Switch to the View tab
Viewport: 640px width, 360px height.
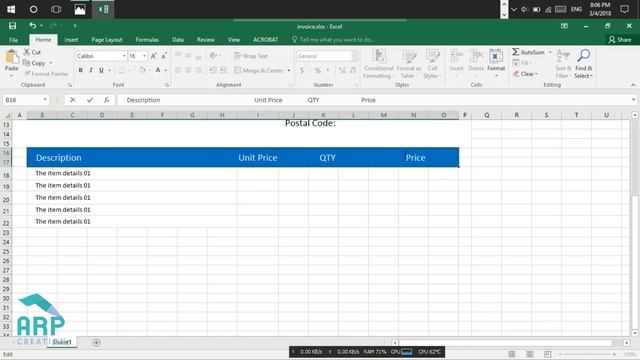tap(234, 40)
